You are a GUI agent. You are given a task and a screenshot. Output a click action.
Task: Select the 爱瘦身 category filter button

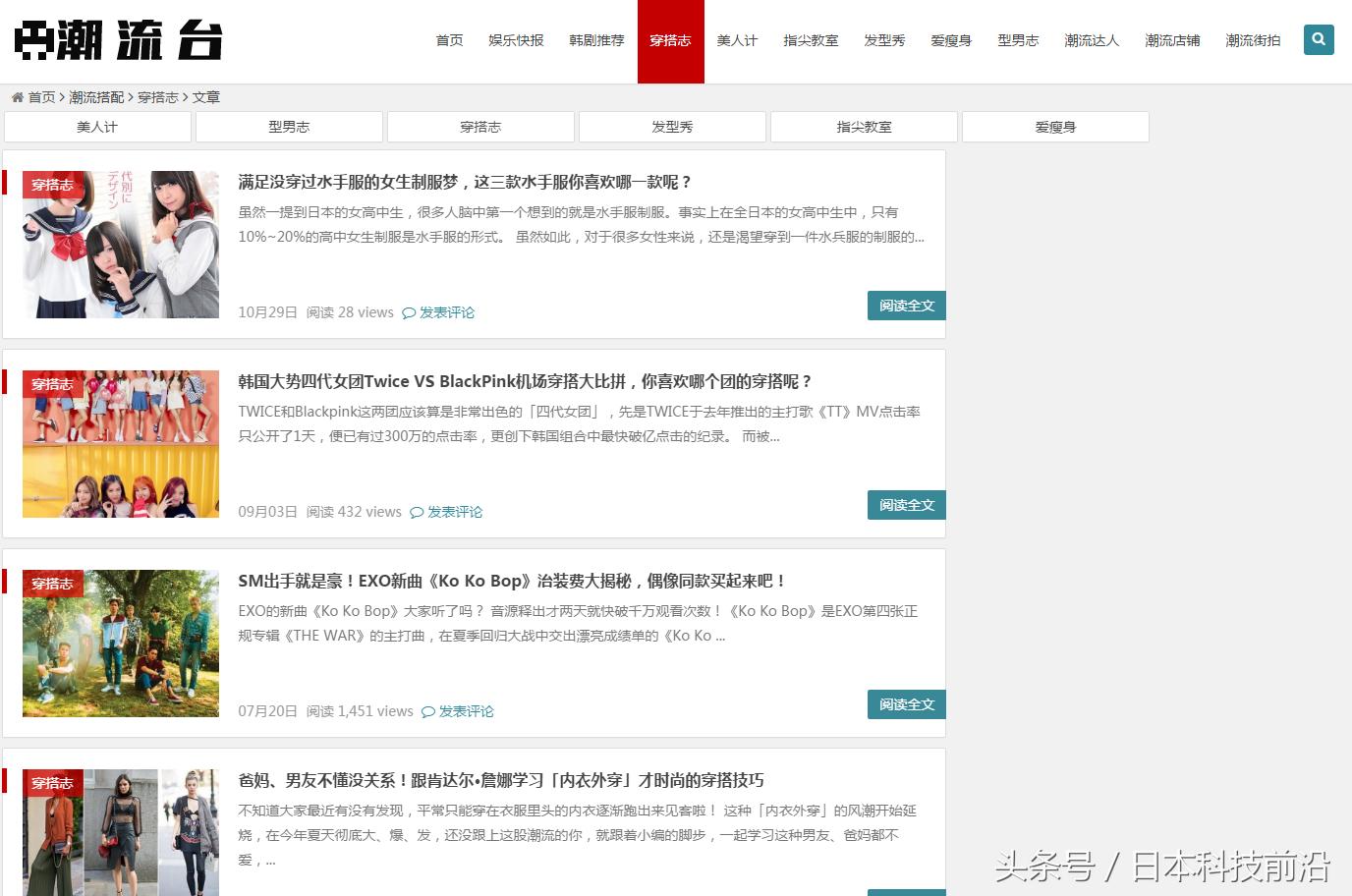[x=1055, y=126]
